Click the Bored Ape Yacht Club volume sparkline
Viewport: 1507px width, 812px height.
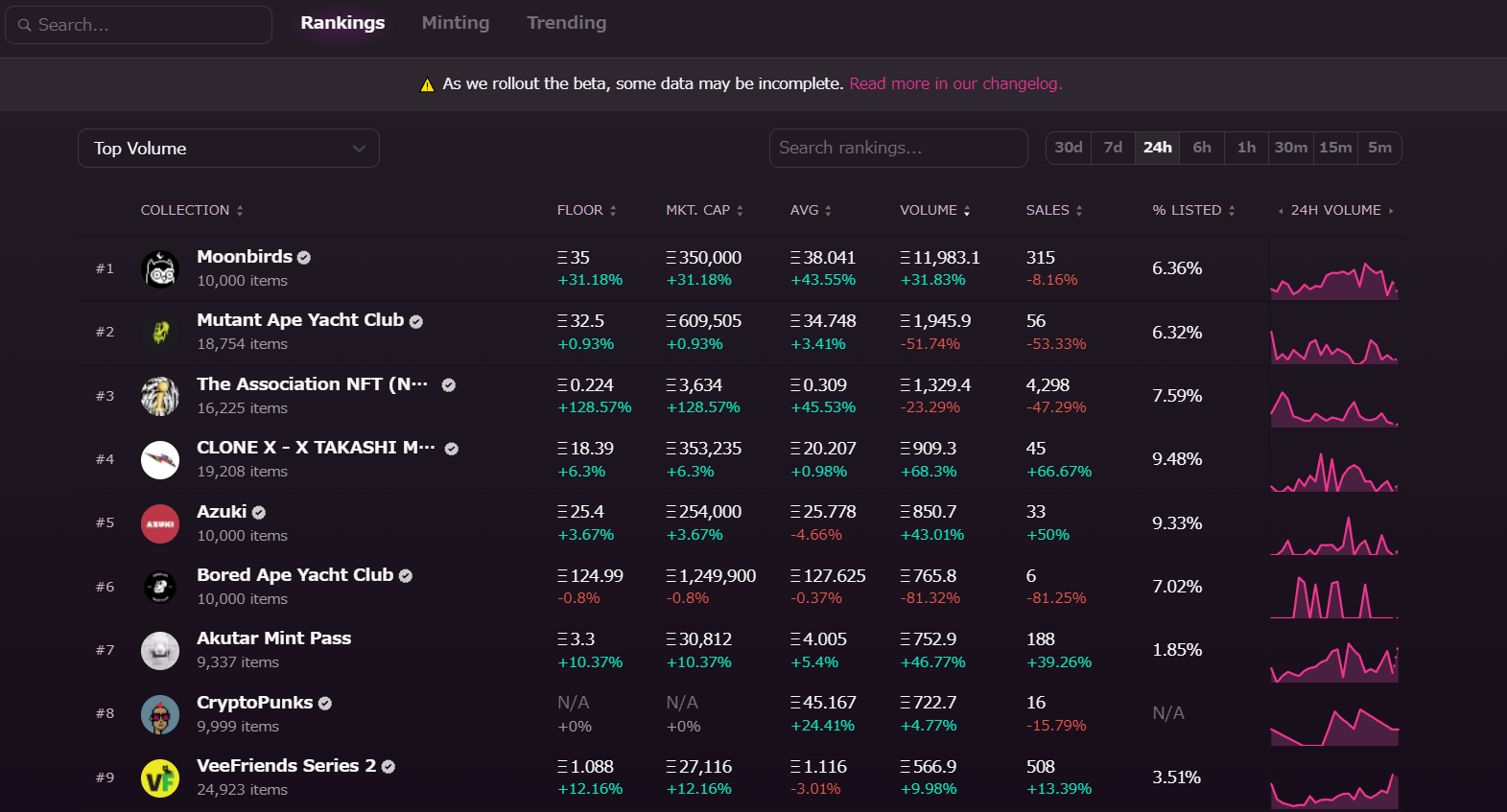pyautogui.click(x=1334, y=597)
